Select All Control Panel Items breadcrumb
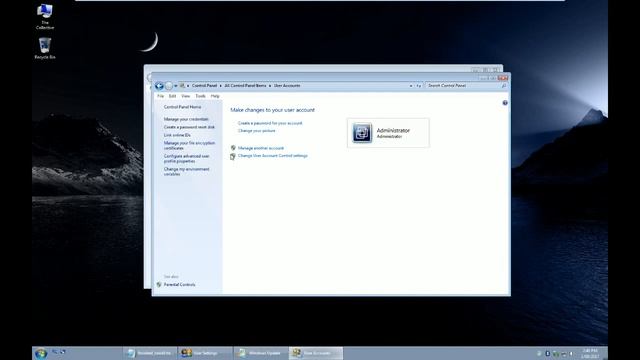Viewport: 640px width, 360px height. tap(245, 86)
